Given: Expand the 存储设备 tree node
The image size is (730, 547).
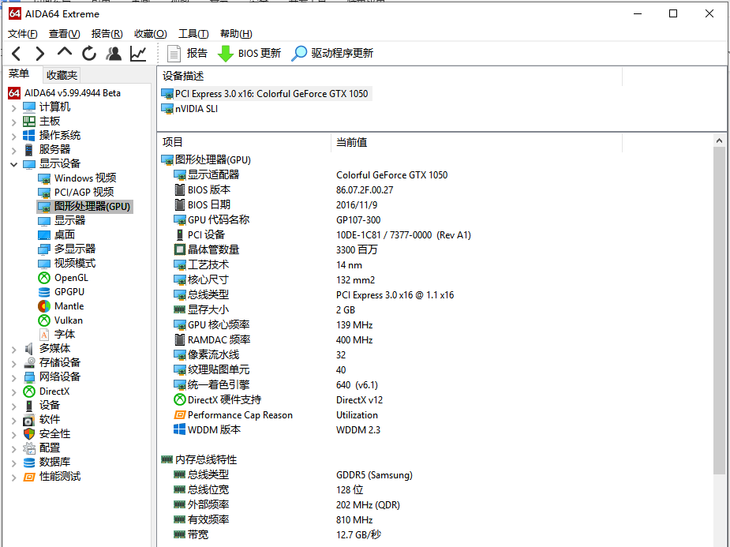Looking at the screenshot, I should coord(14,364).
